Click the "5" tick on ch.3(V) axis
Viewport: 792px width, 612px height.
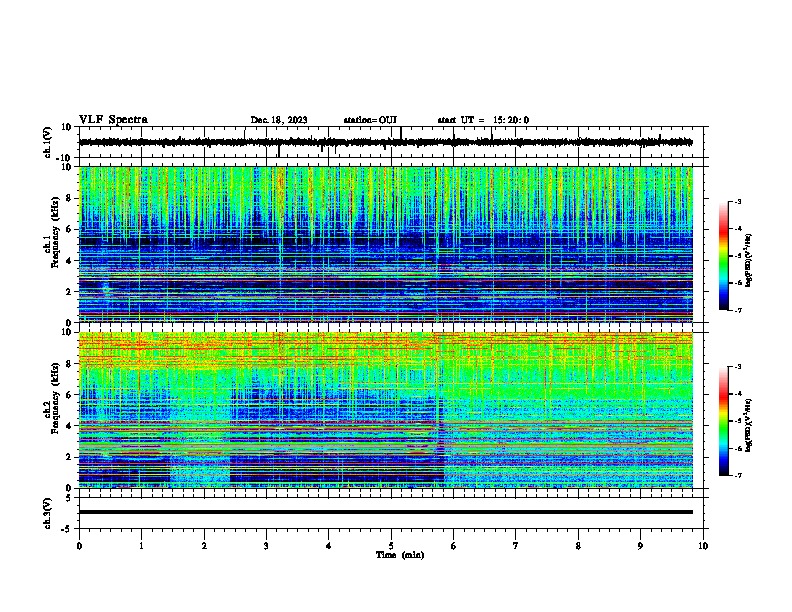click(70, 498)
